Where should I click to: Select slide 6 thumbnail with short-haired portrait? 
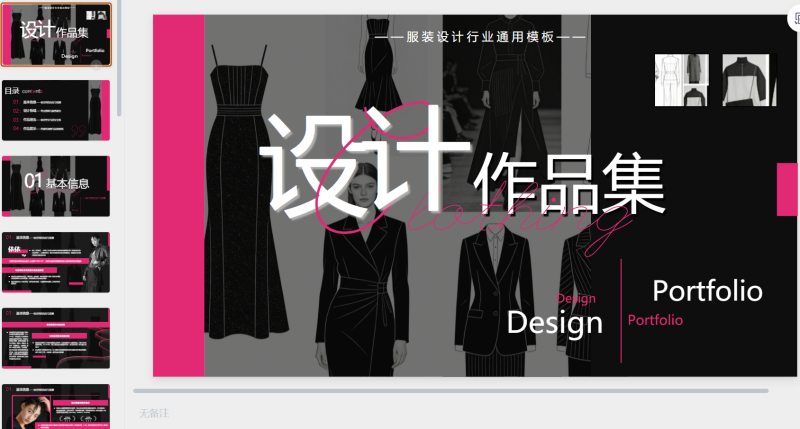pyautogui.click(x=56, y=407)
